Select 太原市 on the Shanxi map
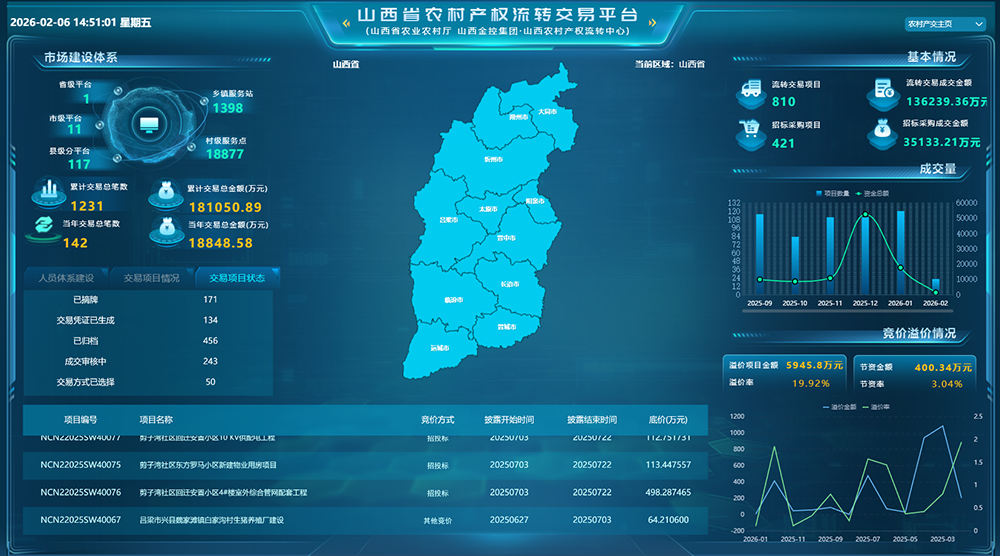 click(487, 209)
